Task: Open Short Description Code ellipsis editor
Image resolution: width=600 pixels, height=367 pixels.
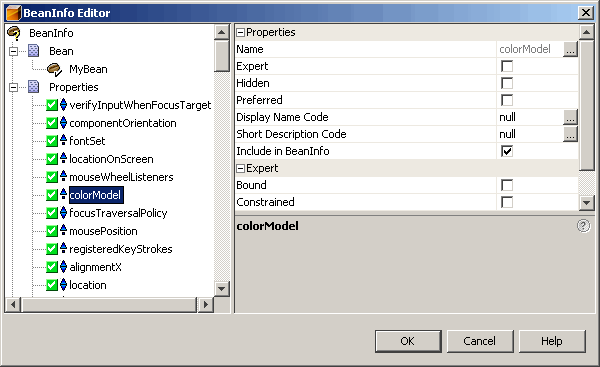Action: click(570, 134)
